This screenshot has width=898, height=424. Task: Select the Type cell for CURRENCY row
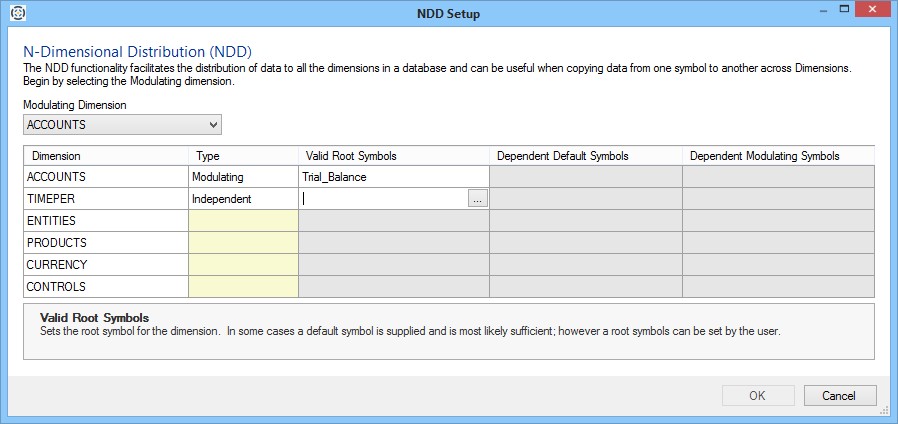point(243,265)
